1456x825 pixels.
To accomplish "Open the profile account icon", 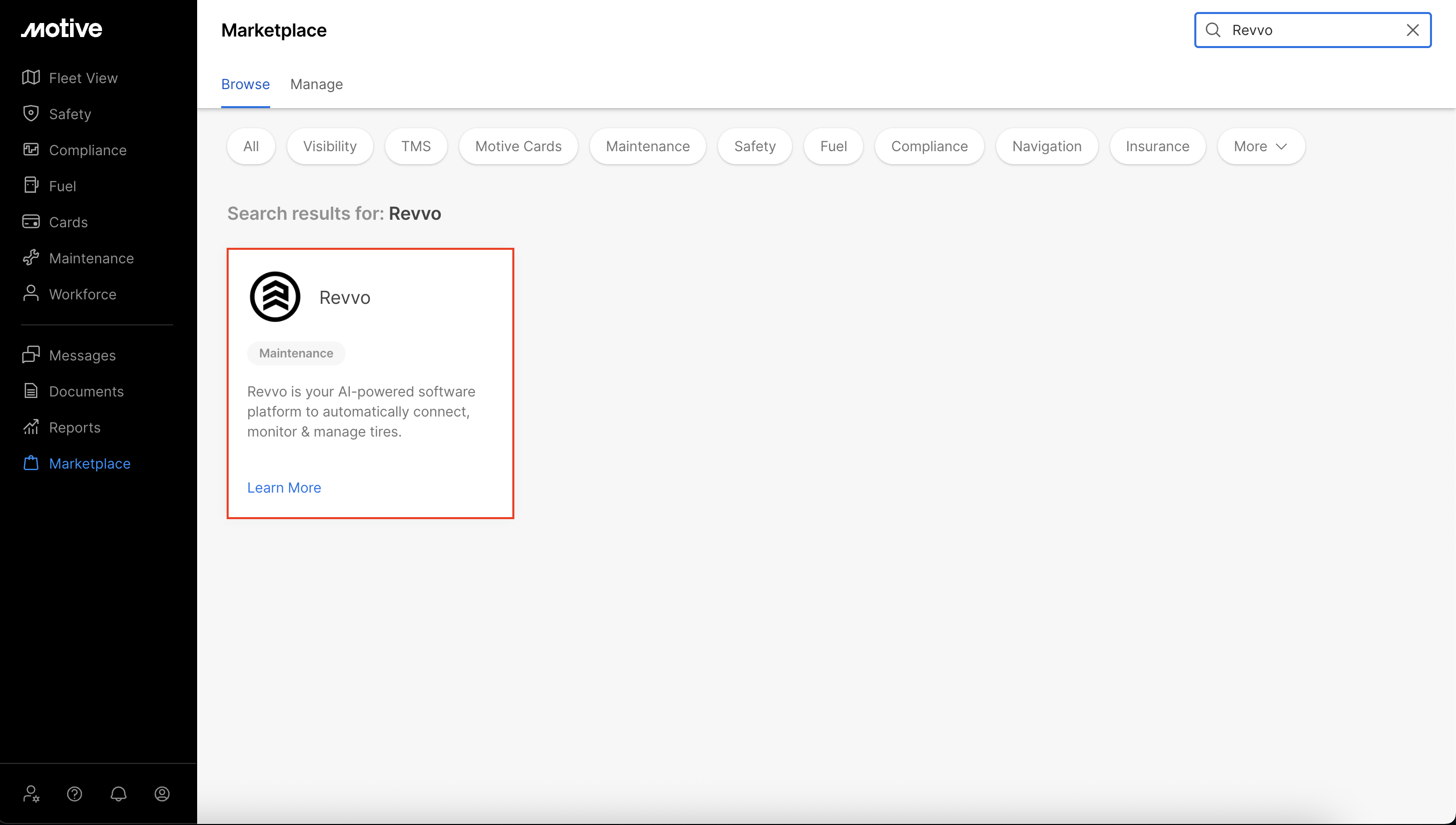I will click(162, 794).
